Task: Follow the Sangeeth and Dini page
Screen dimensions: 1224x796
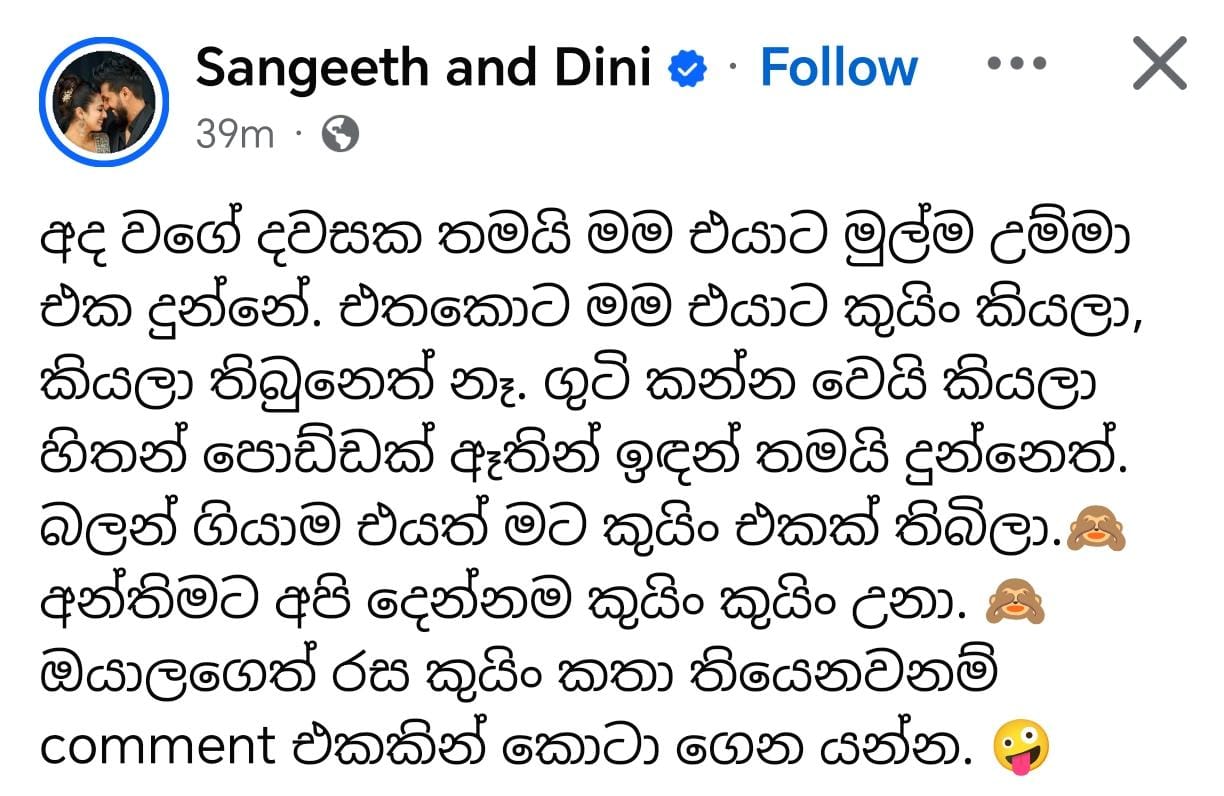Action: [x=838, y=68]
